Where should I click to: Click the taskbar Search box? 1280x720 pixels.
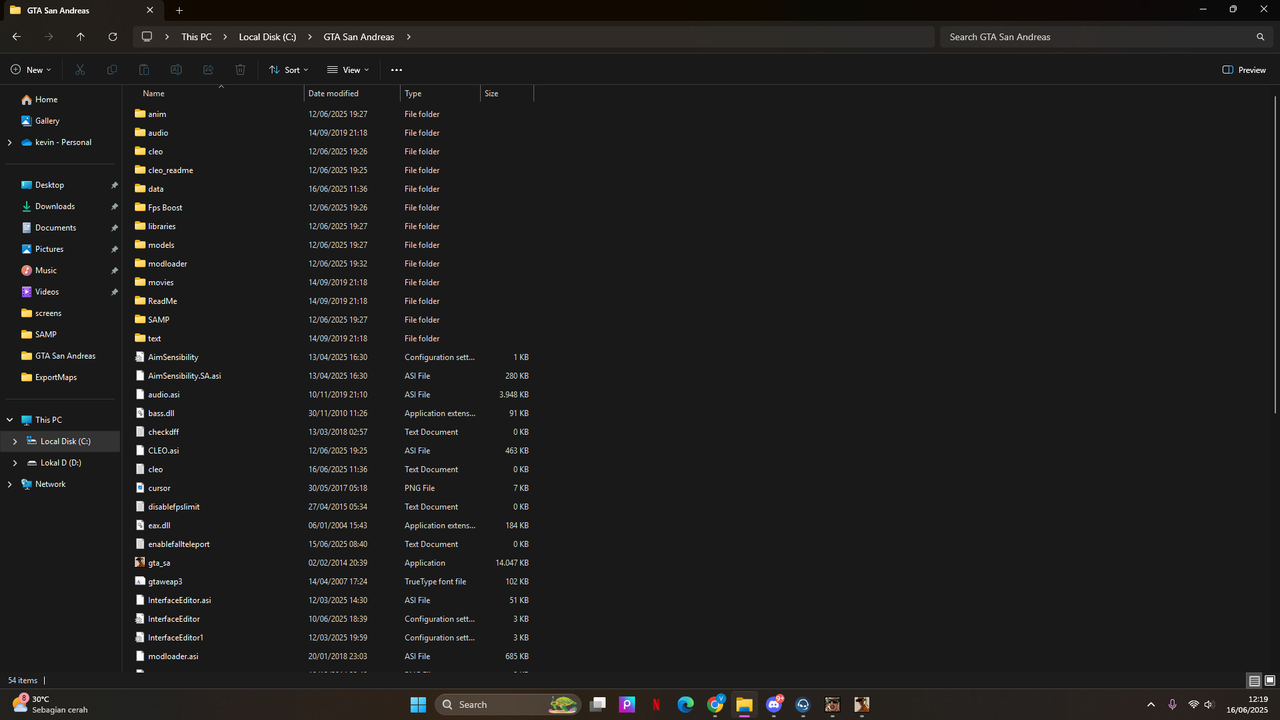coord(509,704)
